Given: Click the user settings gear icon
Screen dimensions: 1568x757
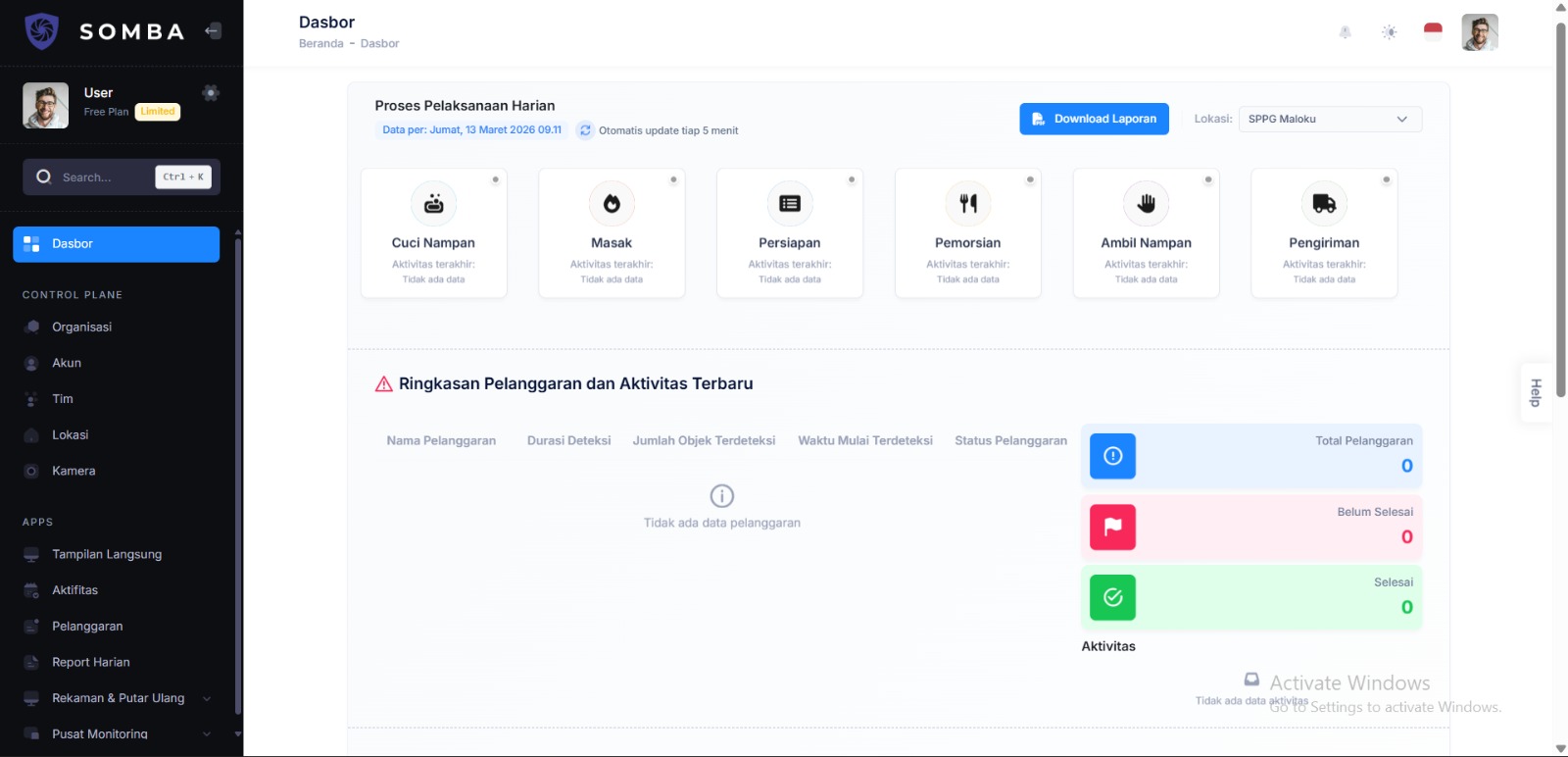Looking at the screenshot, I should click(x=210, y=93).
